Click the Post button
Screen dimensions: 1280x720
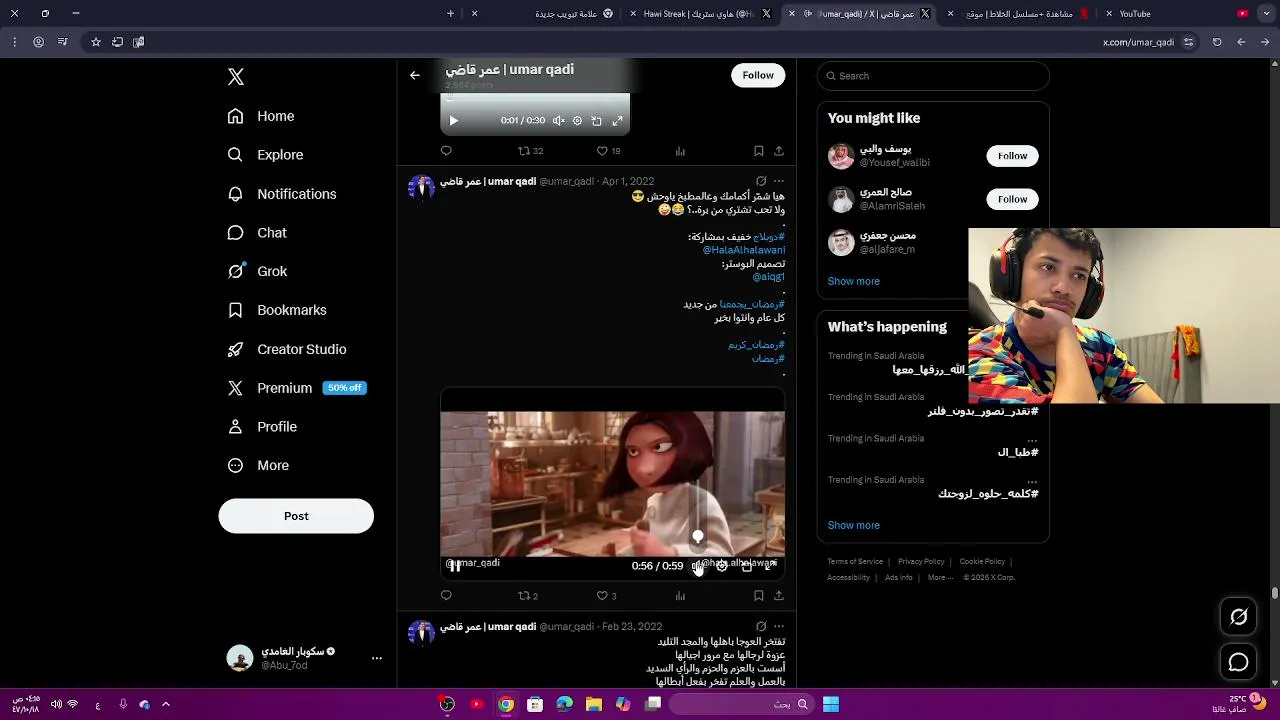[x=296, y=516]
